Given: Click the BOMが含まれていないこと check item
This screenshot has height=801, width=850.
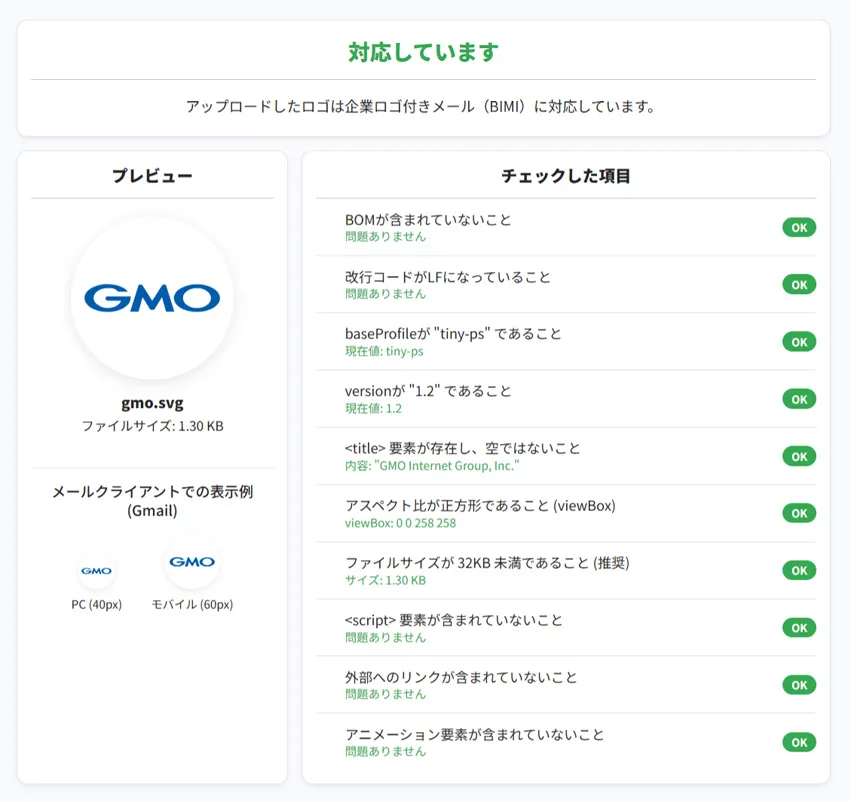Looking at the screenshot, I should coord(428,219).
